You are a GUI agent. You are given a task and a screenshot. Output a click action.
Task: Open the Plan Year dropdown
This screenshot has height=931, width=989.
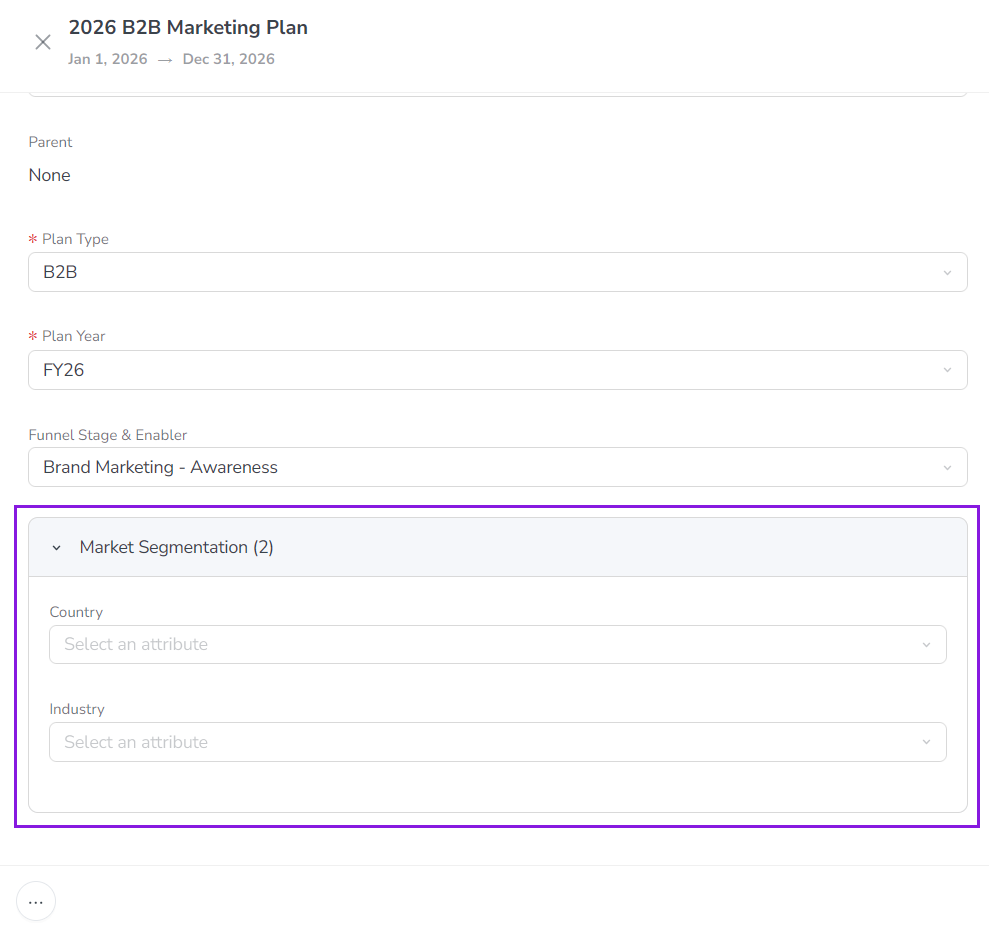point(498,370)
